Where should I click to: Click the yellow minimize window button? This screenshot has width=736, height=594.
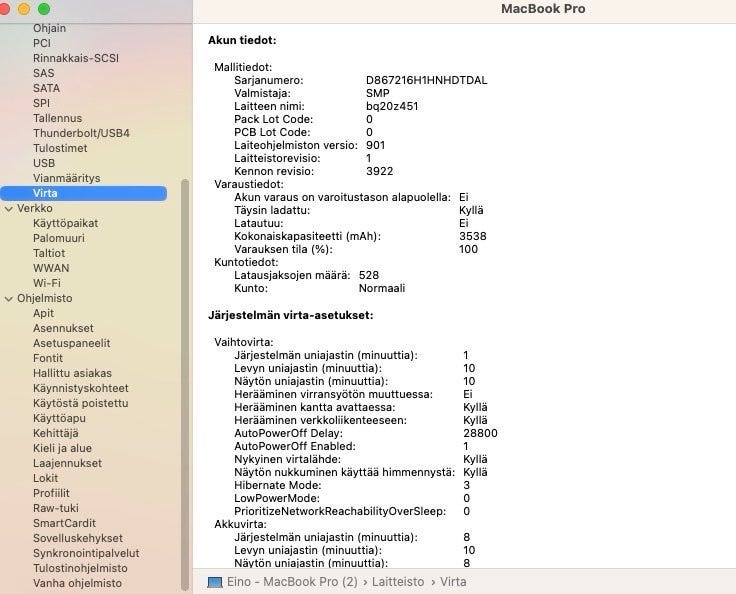click(24, 8)
